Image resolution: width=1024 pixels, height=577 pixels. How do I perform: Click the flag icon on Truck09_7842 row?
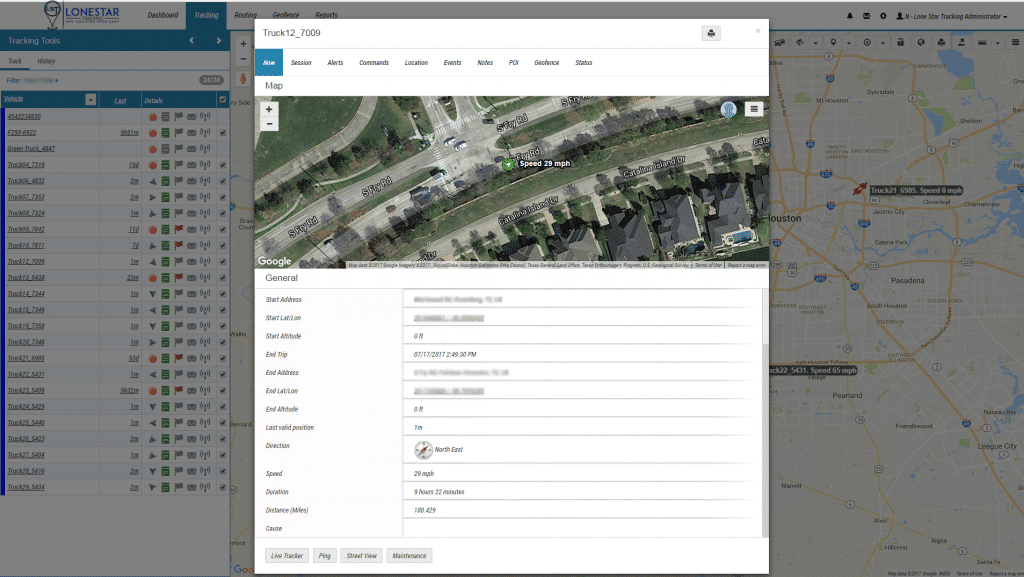tap(179, 229)
